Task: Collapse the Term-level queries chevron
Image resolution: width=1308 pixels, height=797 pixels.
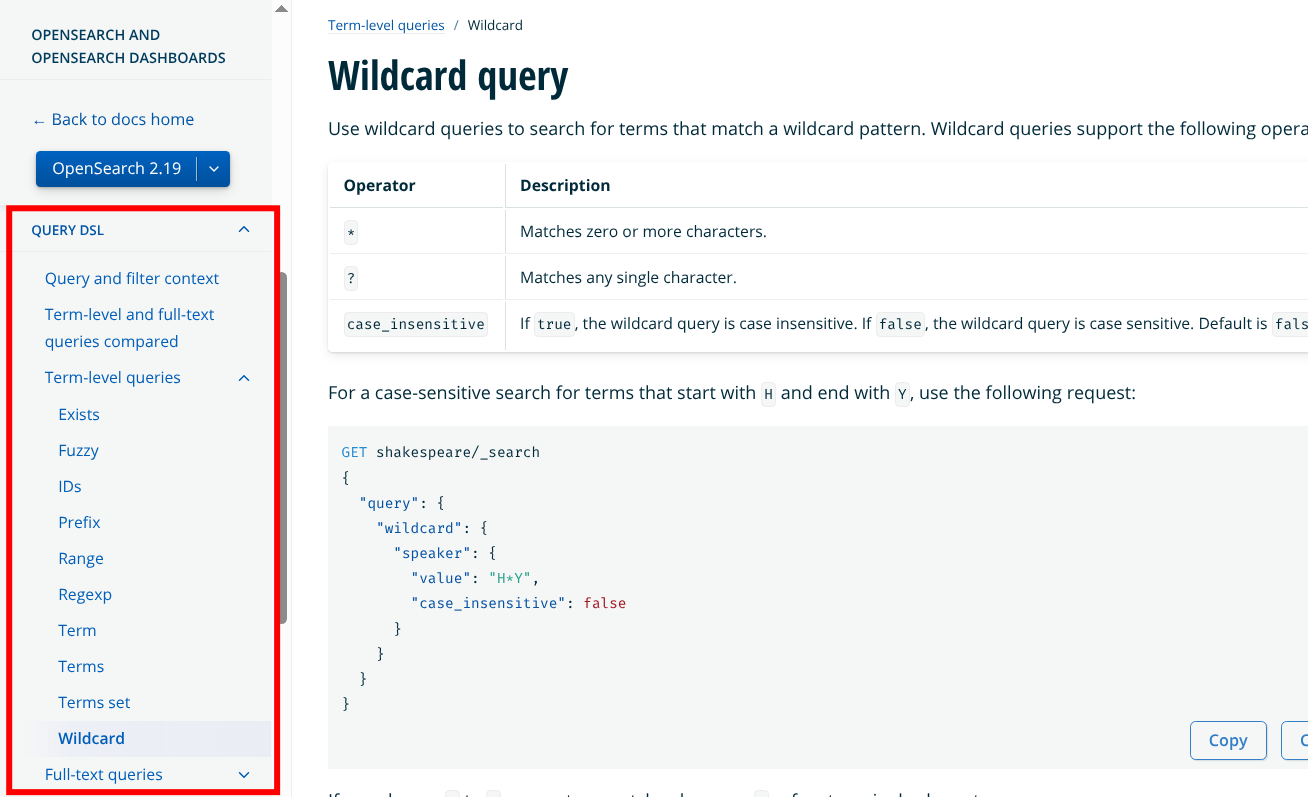Action: point(244,378)
